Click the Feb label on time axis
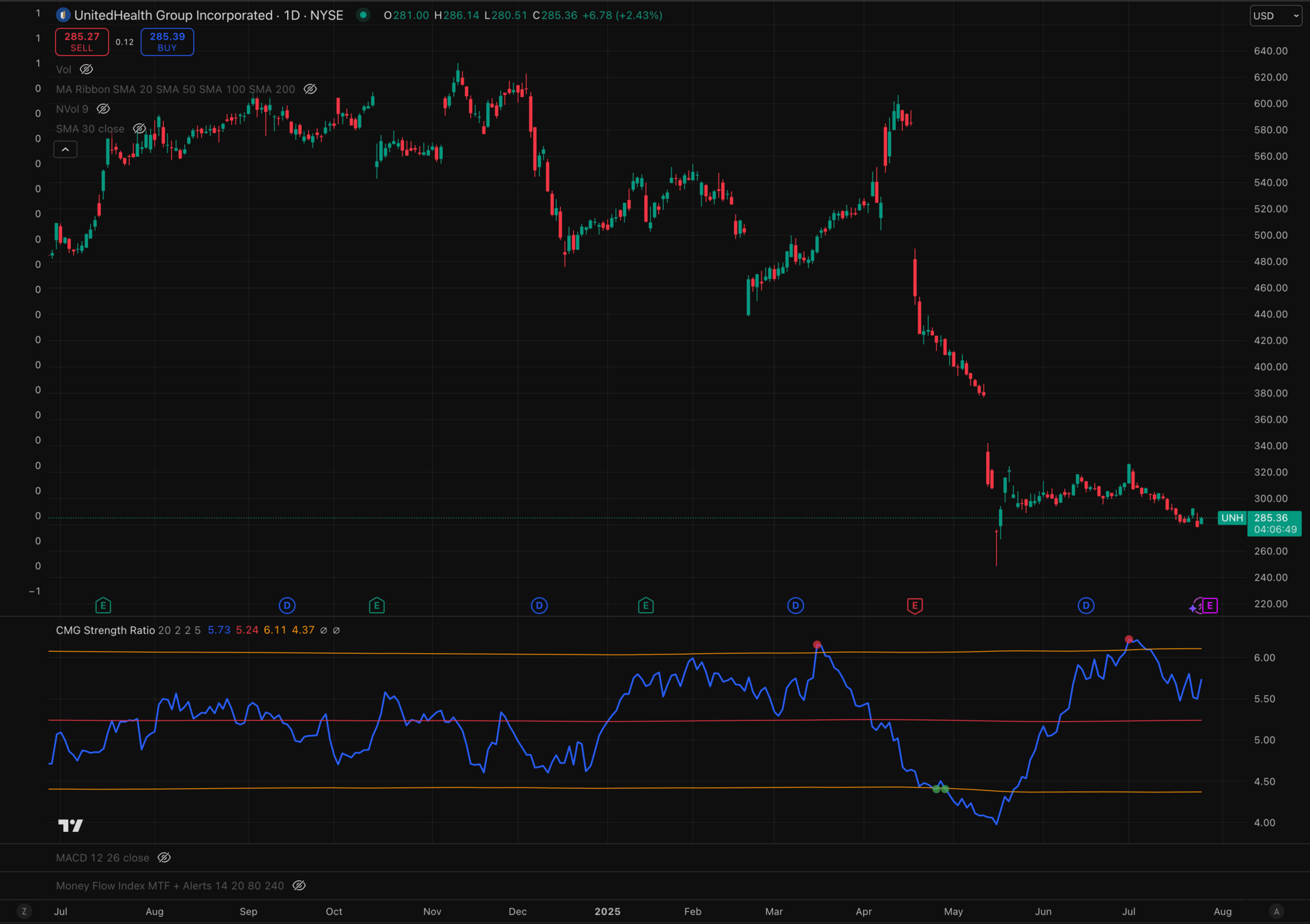Image resolution: width=1310 pixels, height=924 pixels. coord(693,912)
